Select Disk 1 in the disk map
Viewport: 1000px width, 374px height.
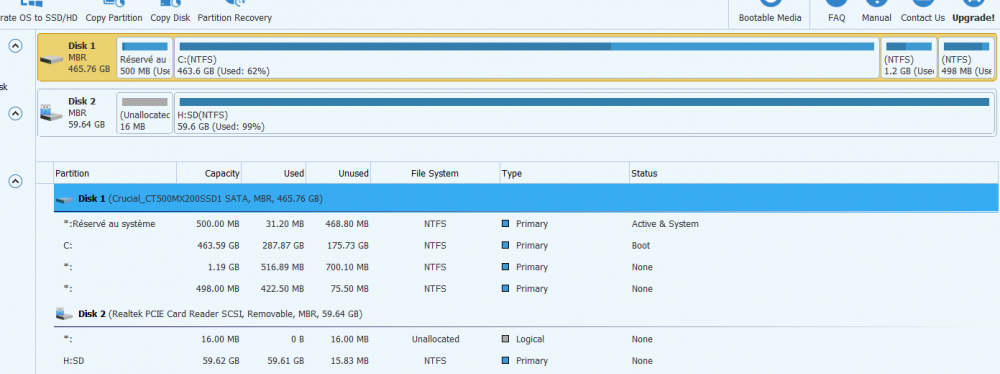[76, 57]
